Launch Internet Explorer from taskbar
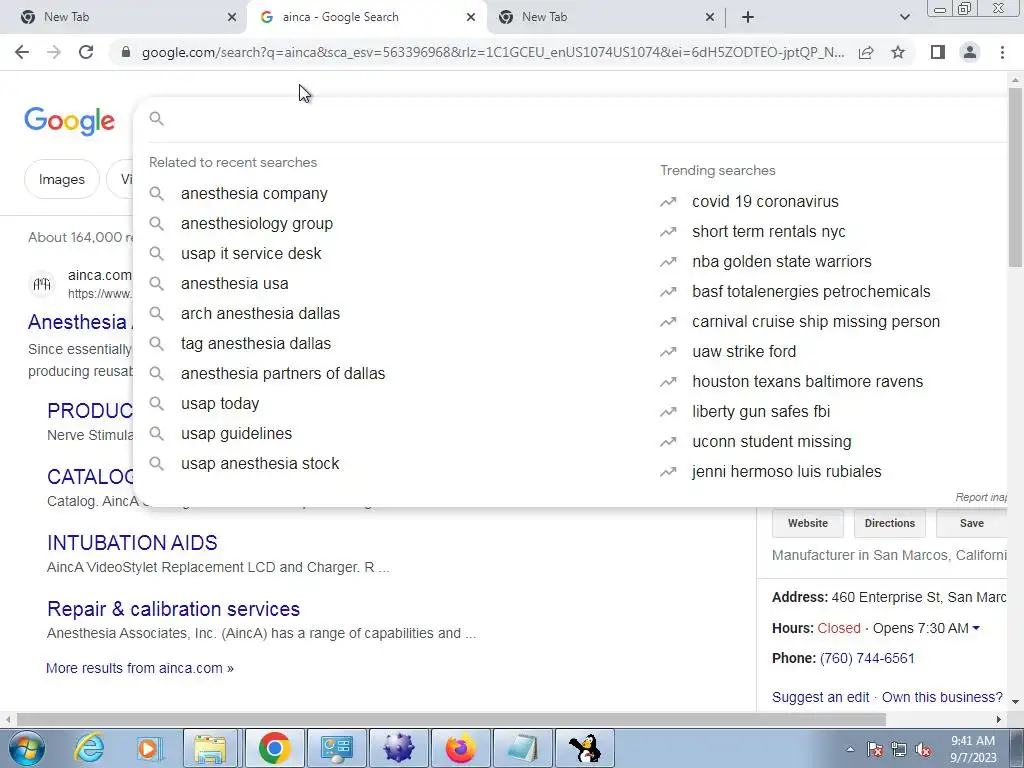The height and width of the screenshot is (768, 1024). 88,748
